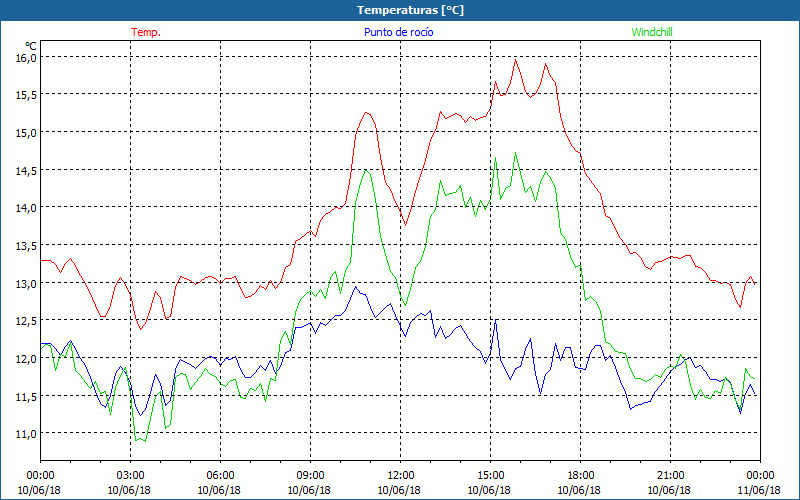800x500 pixels.
Task: Click the 15,0 value on y-axis
Action: pos(26,133)
